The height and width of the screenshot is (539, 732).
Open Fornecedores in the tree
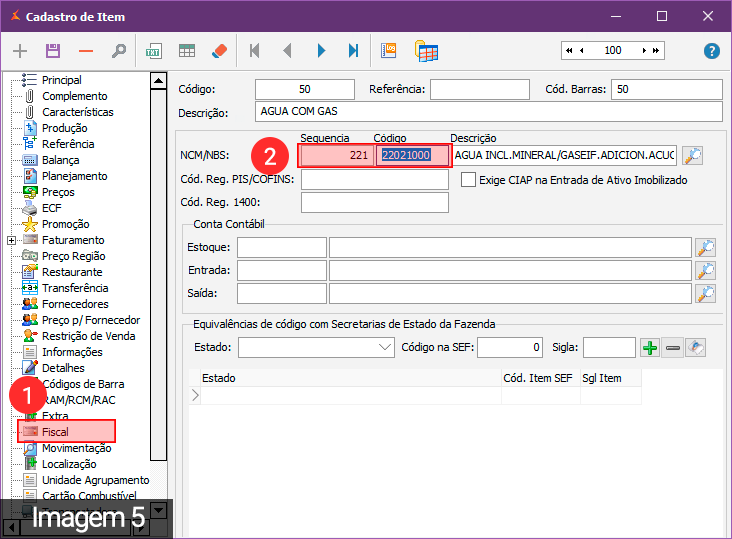(x=75, y=304)
